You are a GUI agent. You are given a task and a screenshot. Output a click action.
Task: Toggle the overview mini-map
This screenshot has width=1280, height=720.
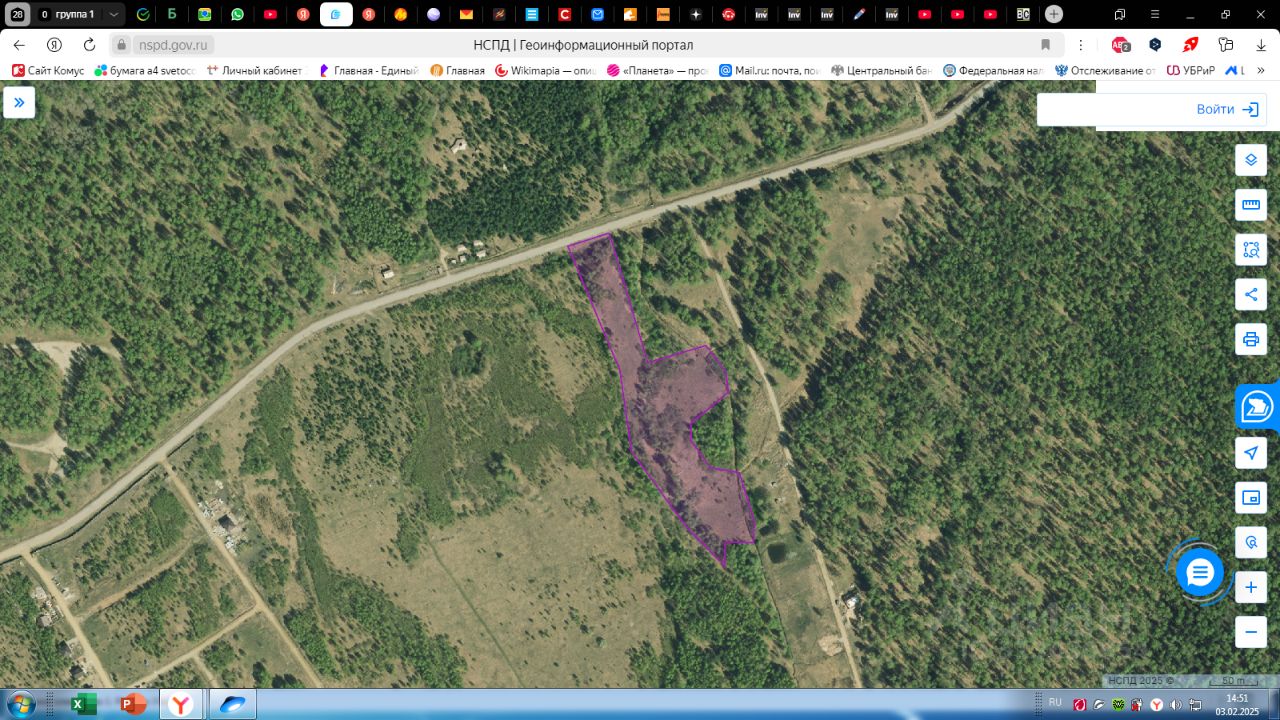coord(1251,497)
